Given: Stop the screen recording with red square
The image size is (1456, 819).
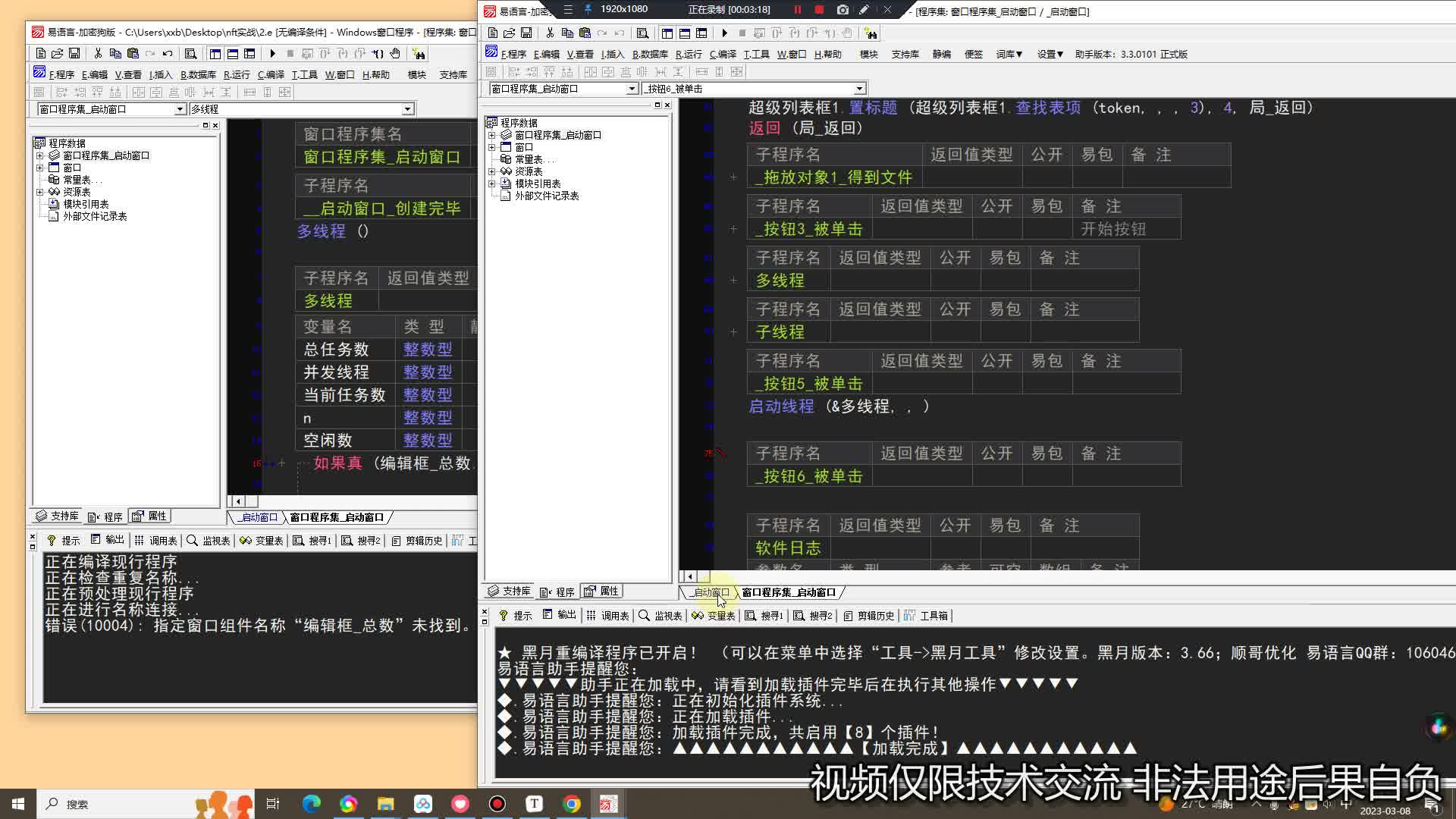Looking at the screenshot, I should (819, 10).
